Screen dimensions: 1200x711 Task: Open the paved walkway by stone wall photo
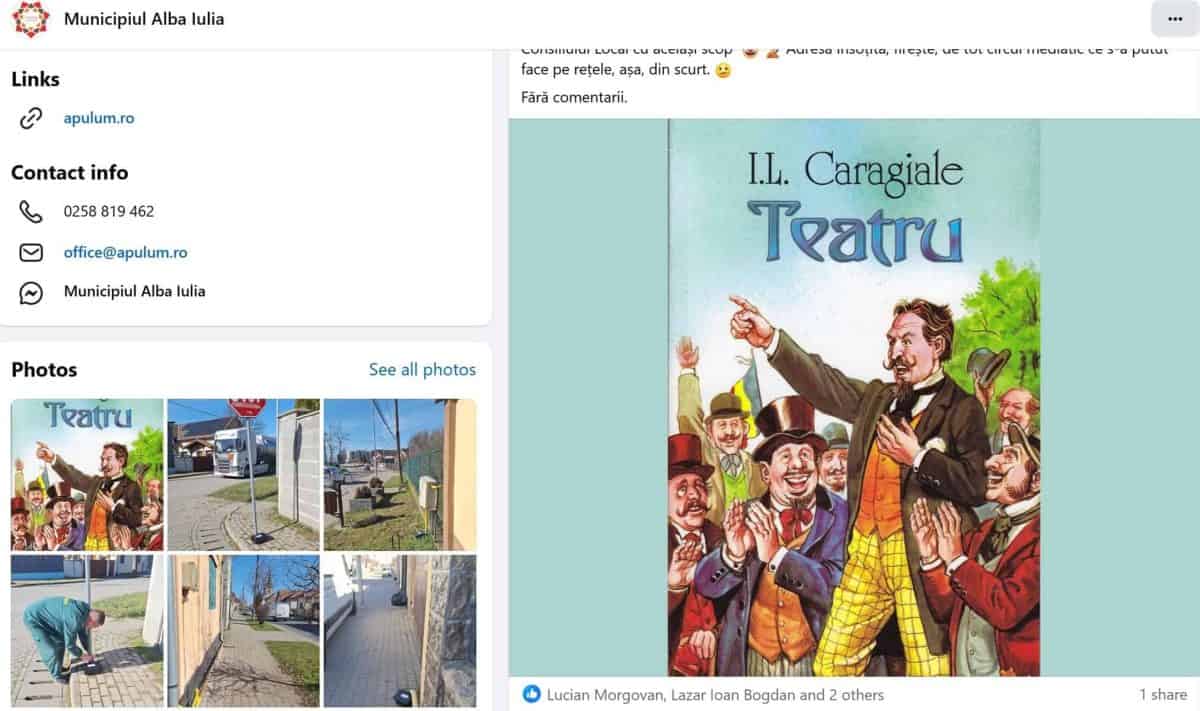(400, 631)
